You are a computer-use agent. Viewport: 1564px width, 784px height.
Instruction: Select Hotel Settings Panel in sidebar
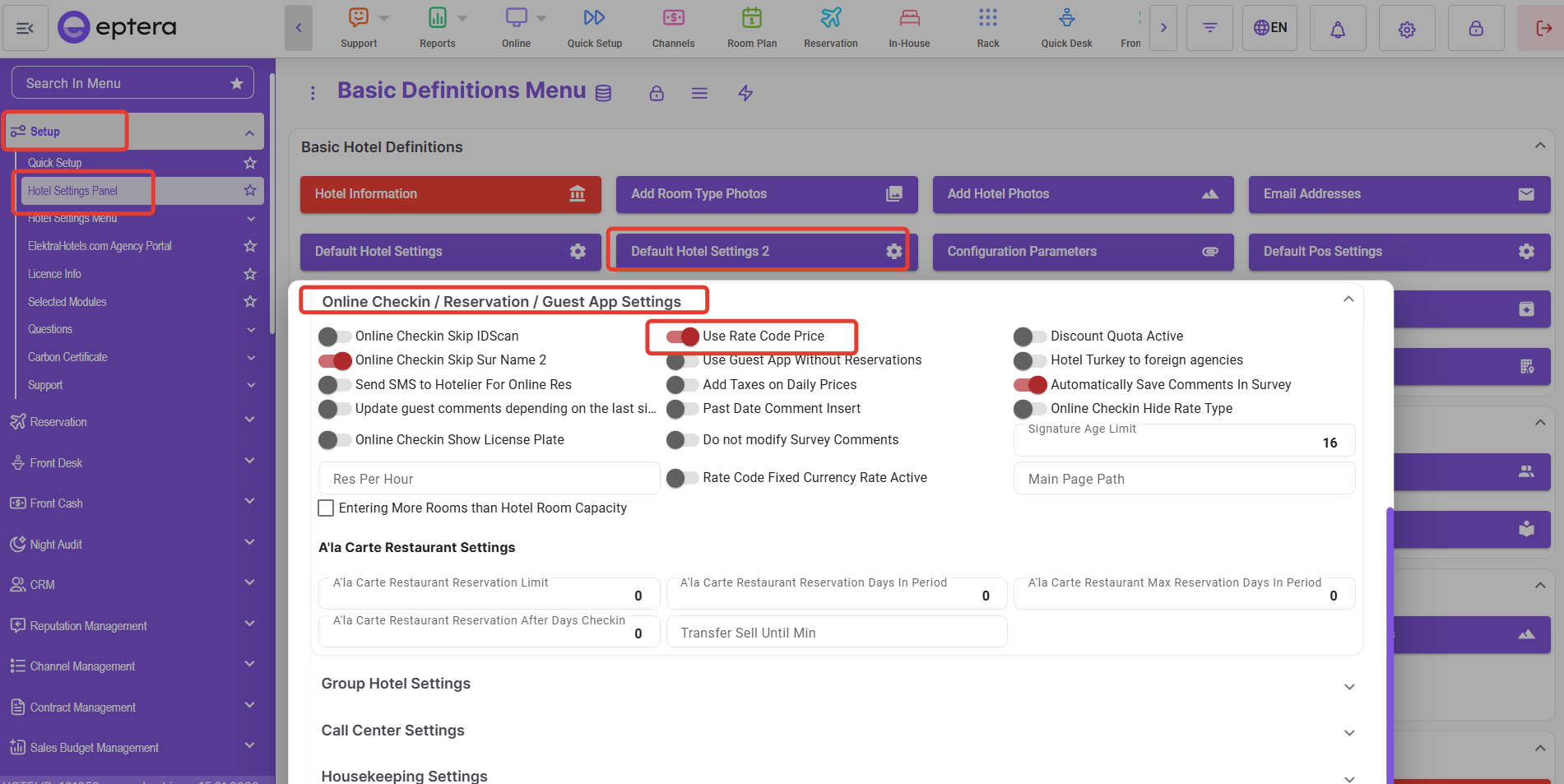click(x=73, y=191)
